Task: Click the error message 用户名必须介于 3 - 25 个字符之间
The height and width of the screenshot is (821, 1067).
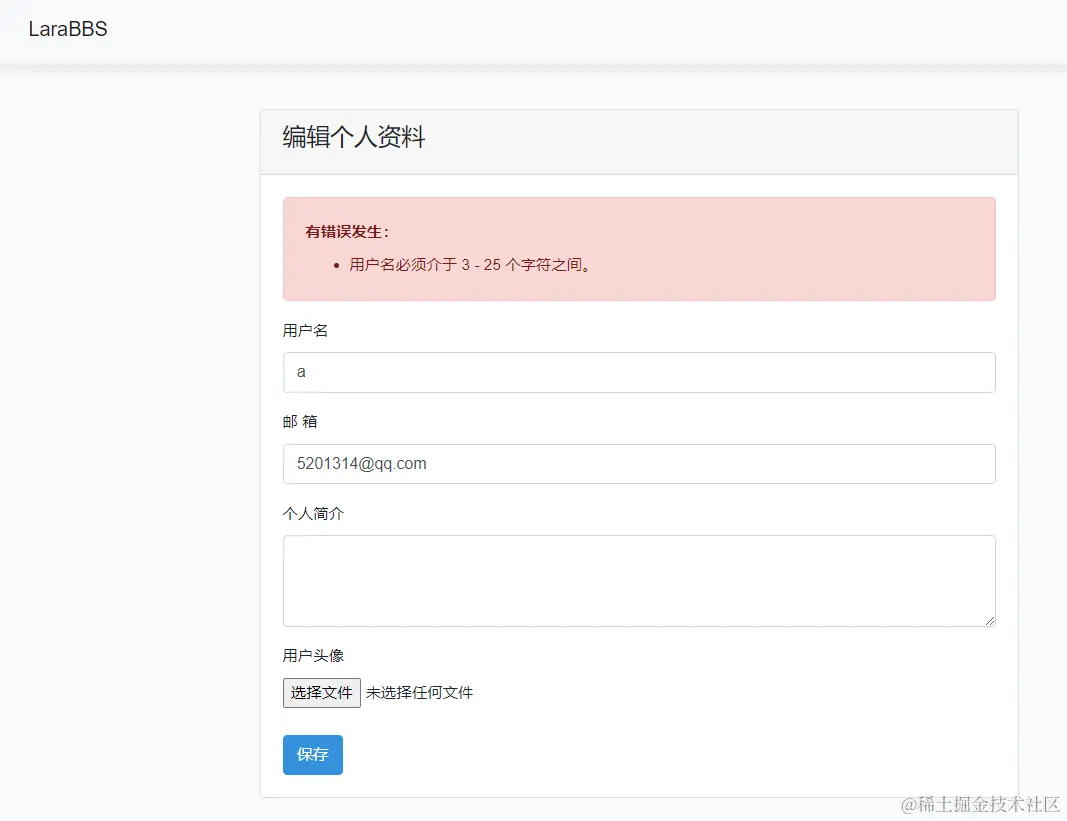Action: click(470, 265)
